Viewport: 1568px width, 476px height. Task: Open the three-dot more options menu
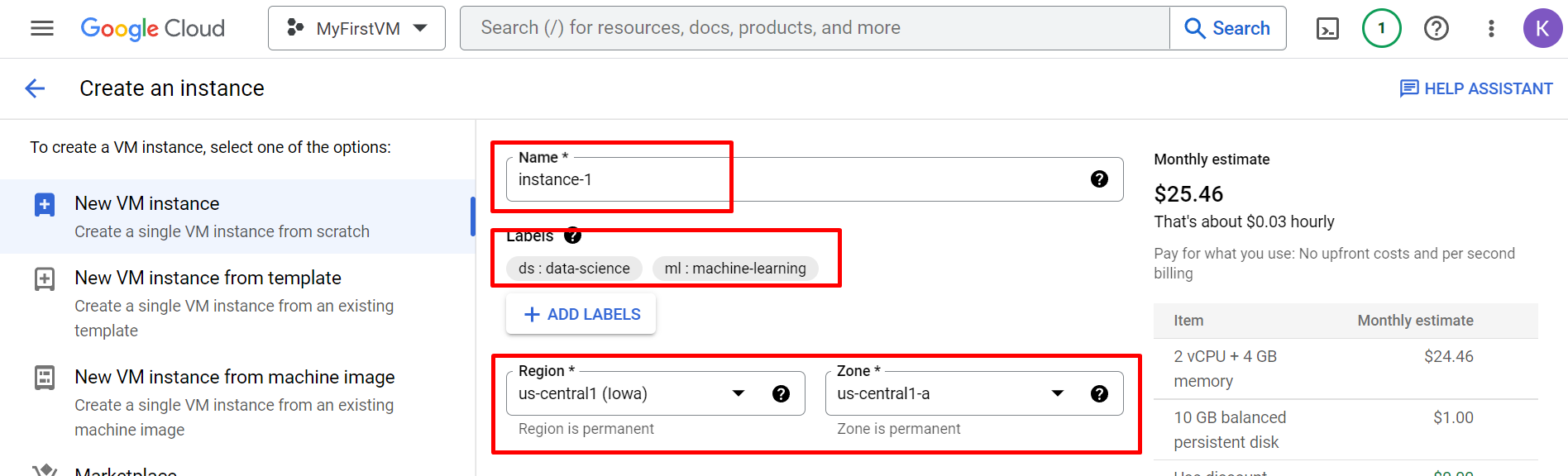[1491, 29]
